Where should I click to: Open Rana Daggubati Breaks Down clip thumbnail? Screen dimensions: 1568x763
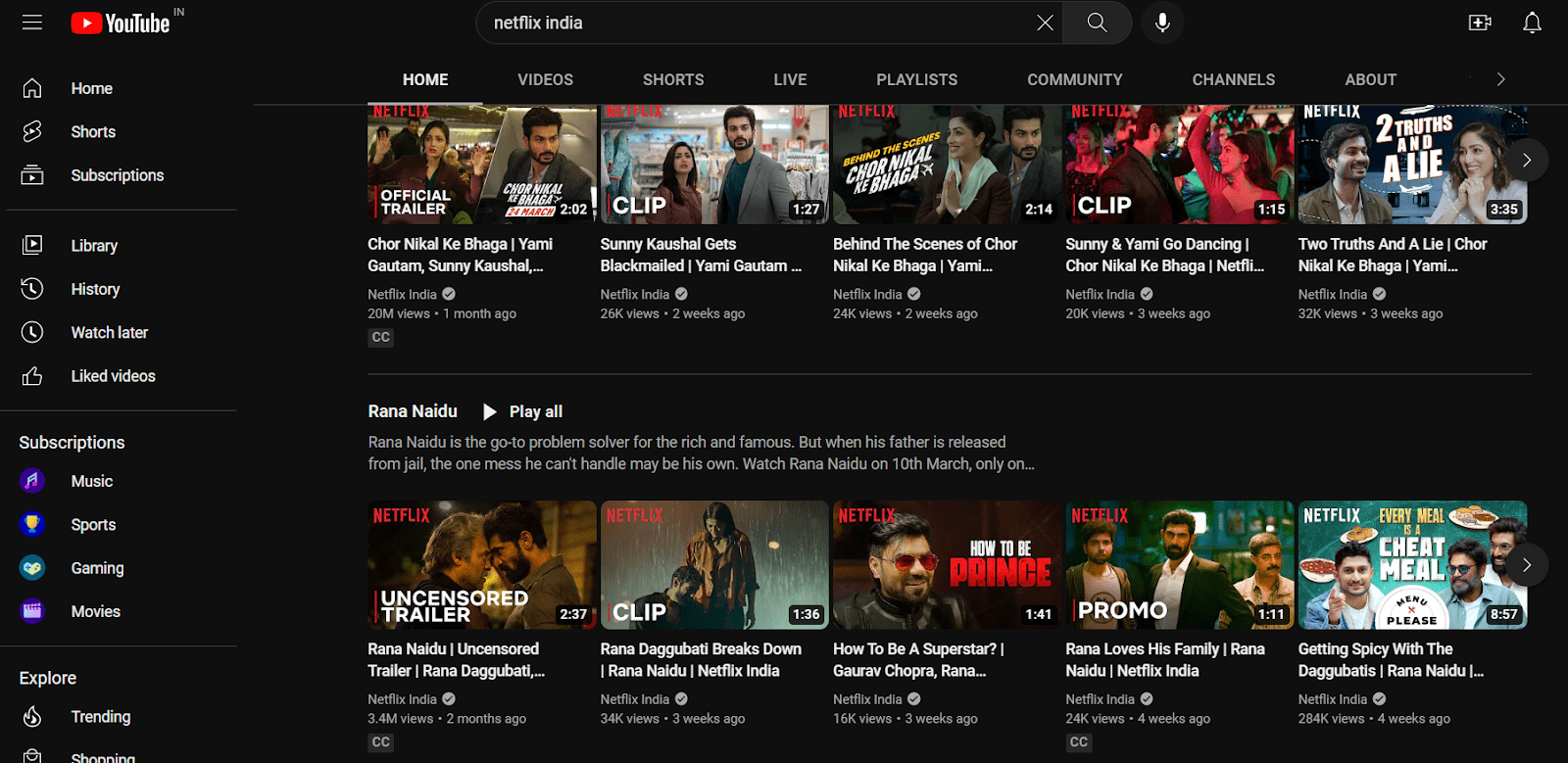(x=714, y=565)
